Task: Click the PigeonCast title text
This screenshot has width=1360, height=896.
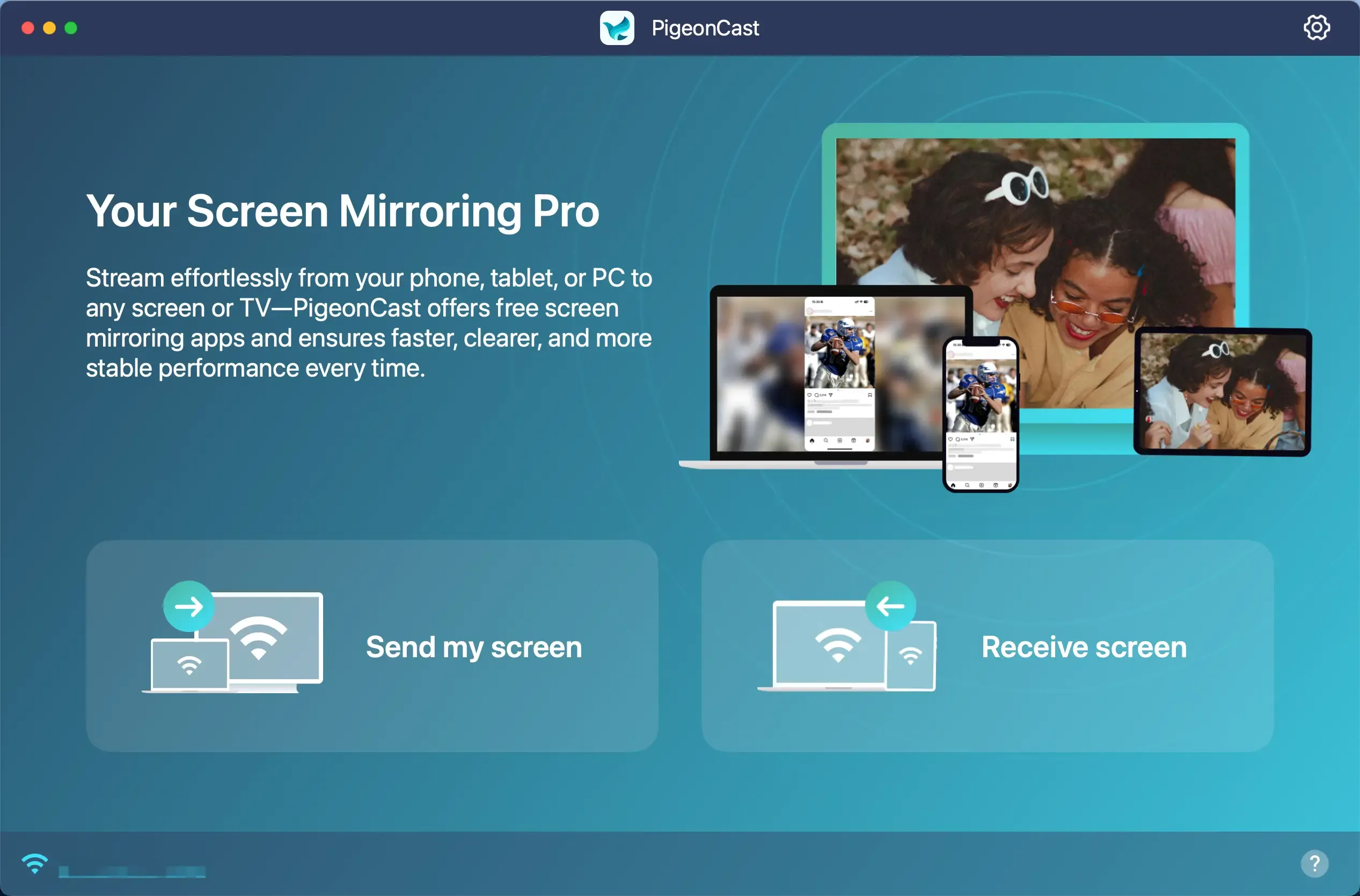Action: pyautogui.click(x=705, y=28)
